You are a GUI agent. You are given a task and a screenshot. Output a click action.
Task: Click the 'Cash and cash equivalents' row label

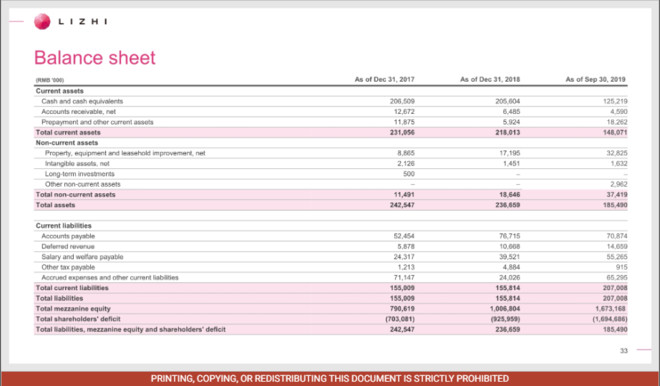pos(82,101)
